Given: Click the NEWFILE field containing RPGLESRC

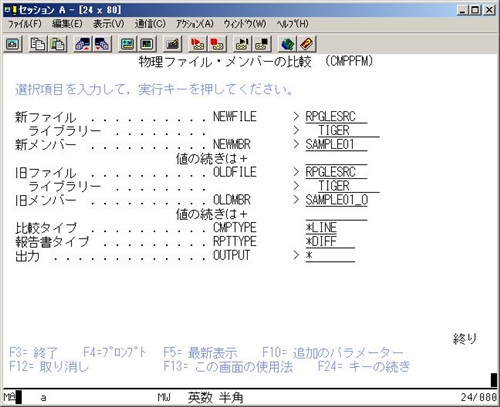Looking at the screenshot, I should (336, 117).
